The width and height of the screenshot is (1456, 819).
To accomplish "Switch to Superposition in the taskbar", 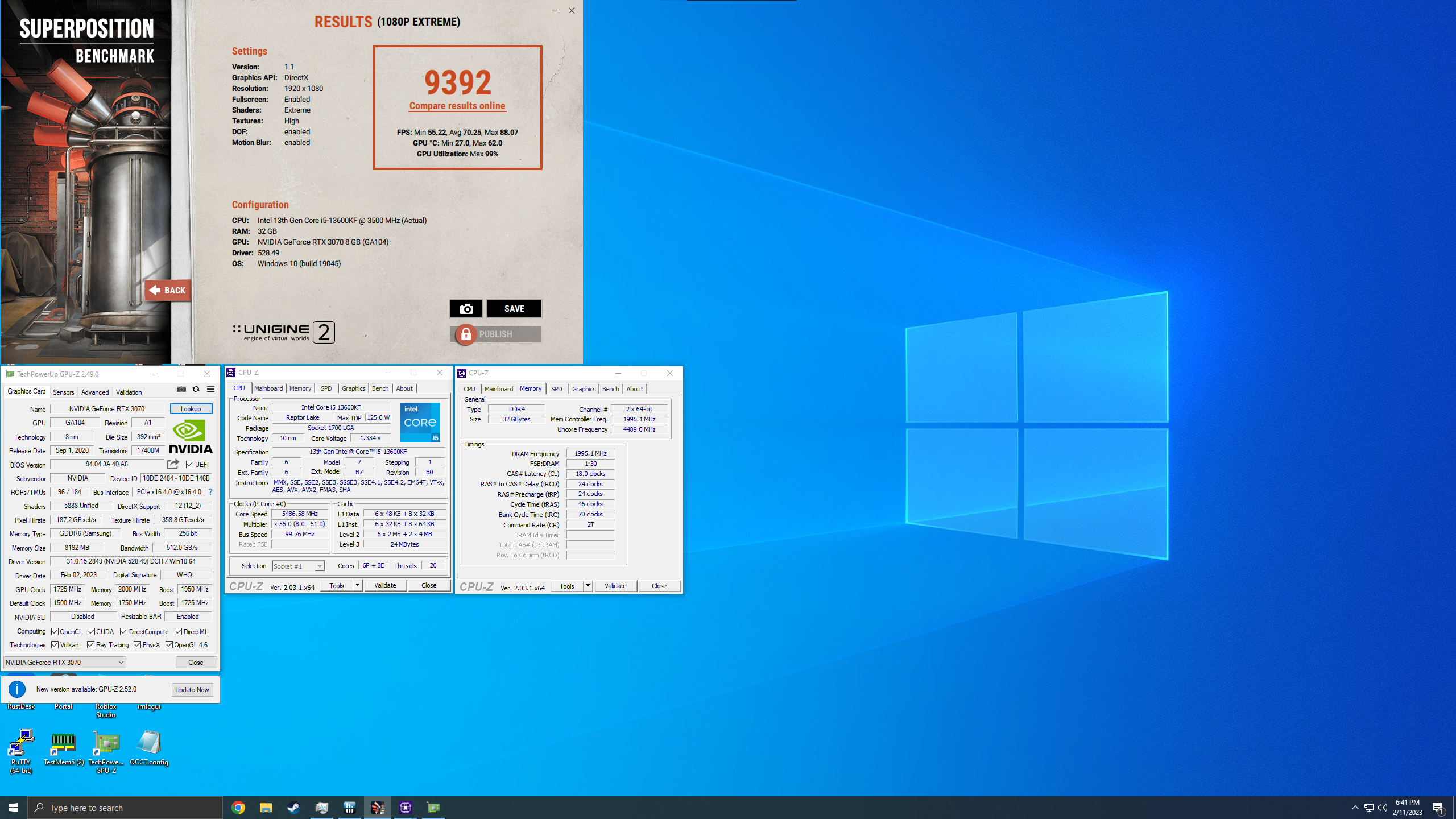I will pos(378,808).
